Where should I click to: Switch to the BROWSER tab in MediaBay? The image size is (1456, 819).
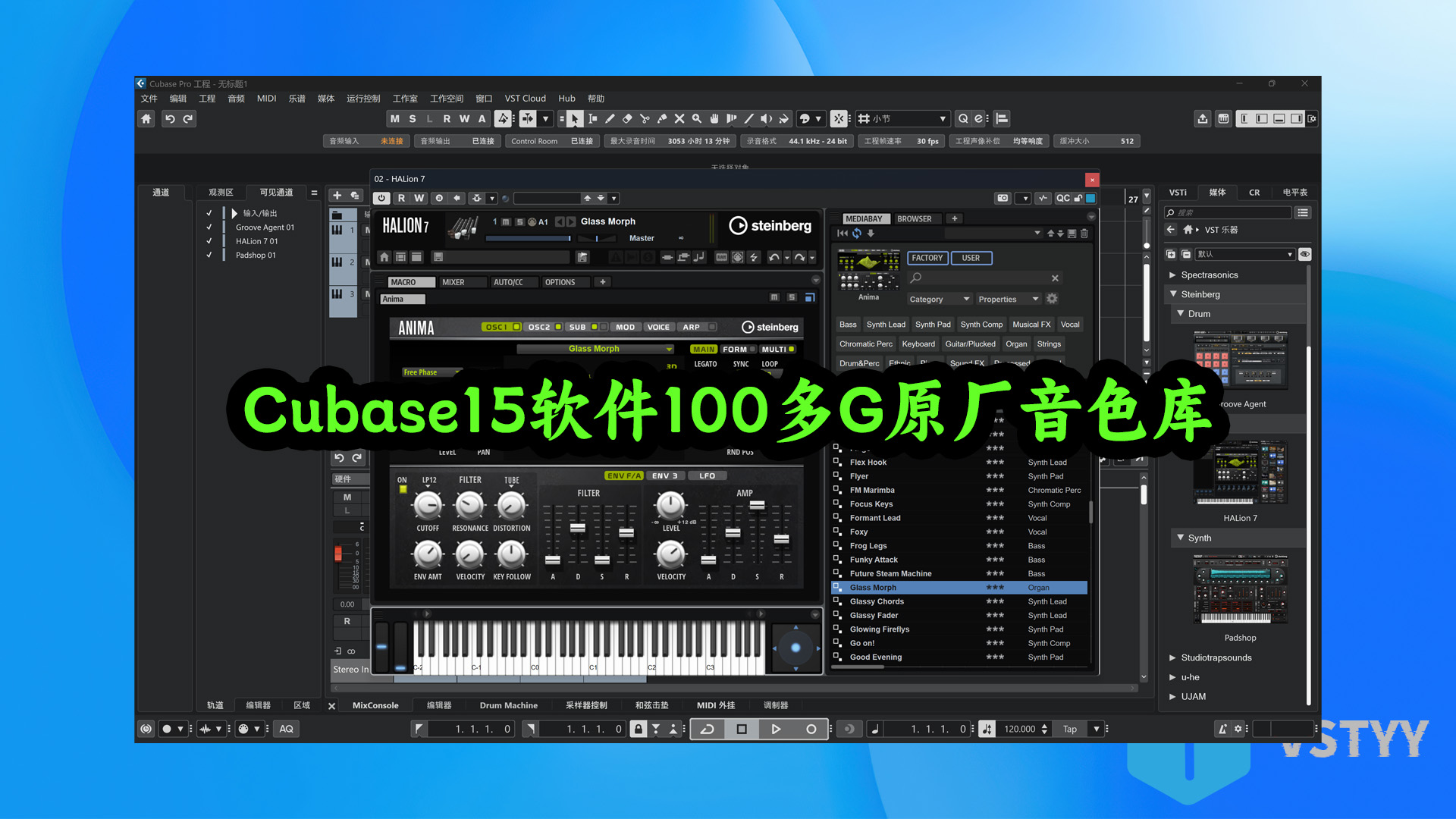(916, 218)
